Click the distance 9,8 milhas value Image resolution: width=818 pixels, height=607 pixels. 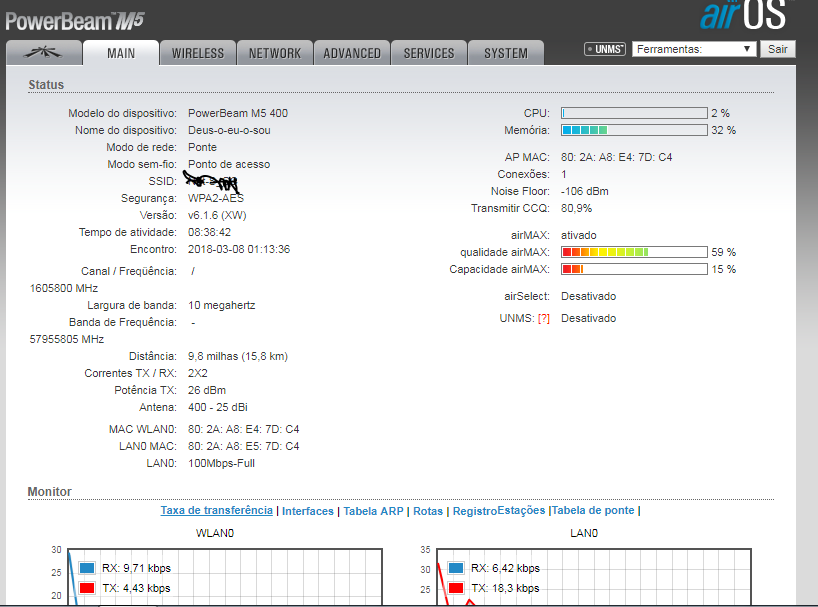238,356
